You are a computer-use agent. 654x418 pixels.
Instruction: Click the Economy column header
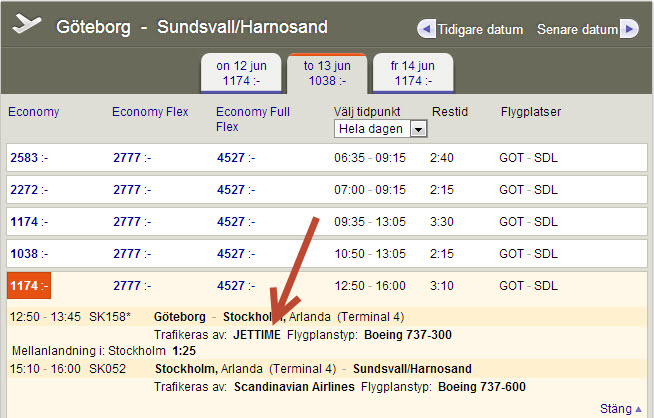(33, 112)
